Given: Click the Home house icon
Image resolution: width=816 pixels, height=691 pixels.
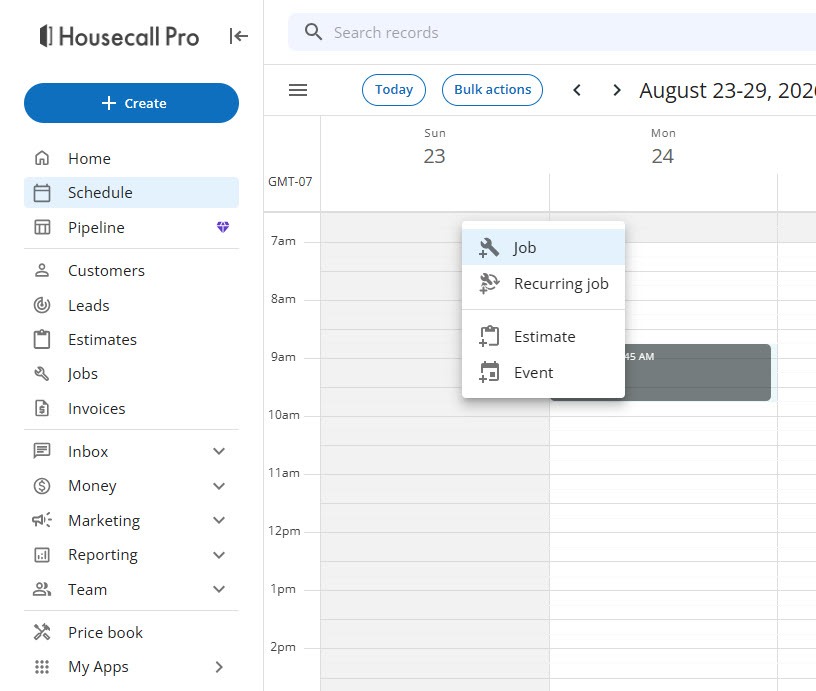Looking at the screenshot, I should [42, 158].
